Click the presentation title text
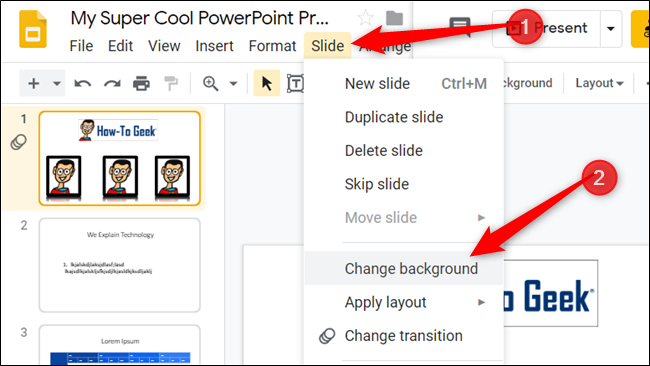650x366 pixels. 199,18
